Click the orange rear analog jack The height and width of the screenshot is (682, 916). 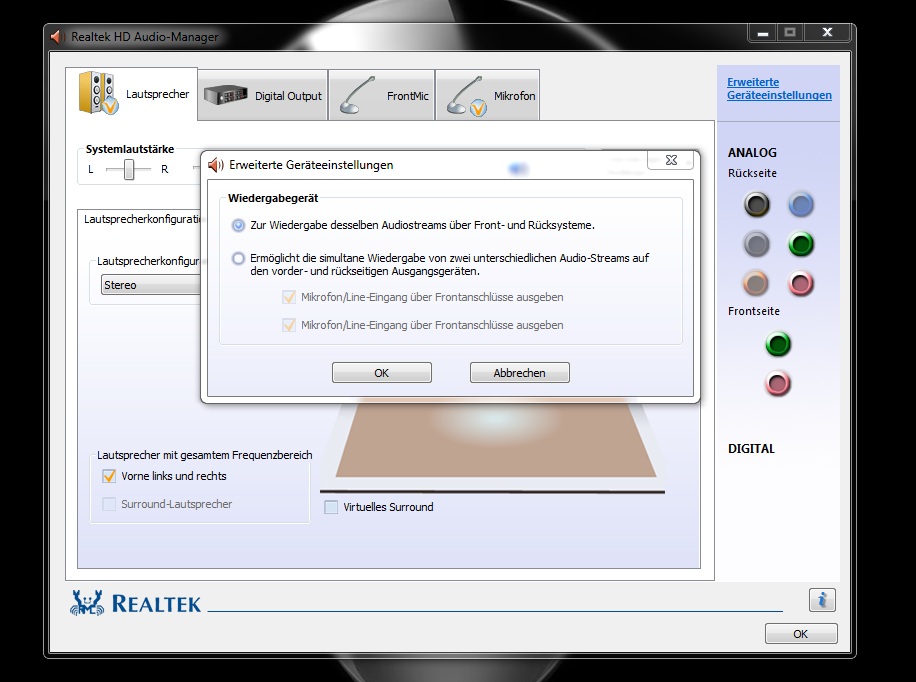tap(757, 284)
